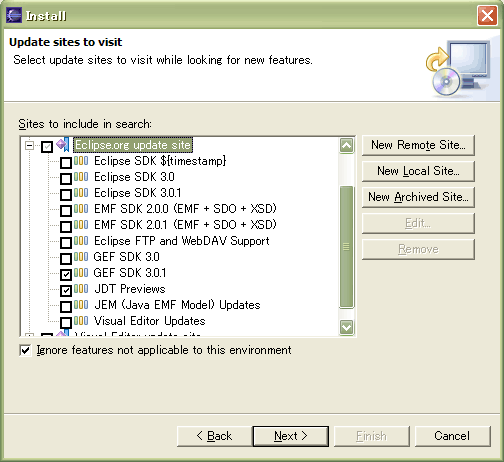The image size is (504, 462).
Task: Click the feature icon beside Visual Editor Updates
Action: coord(81,321)
